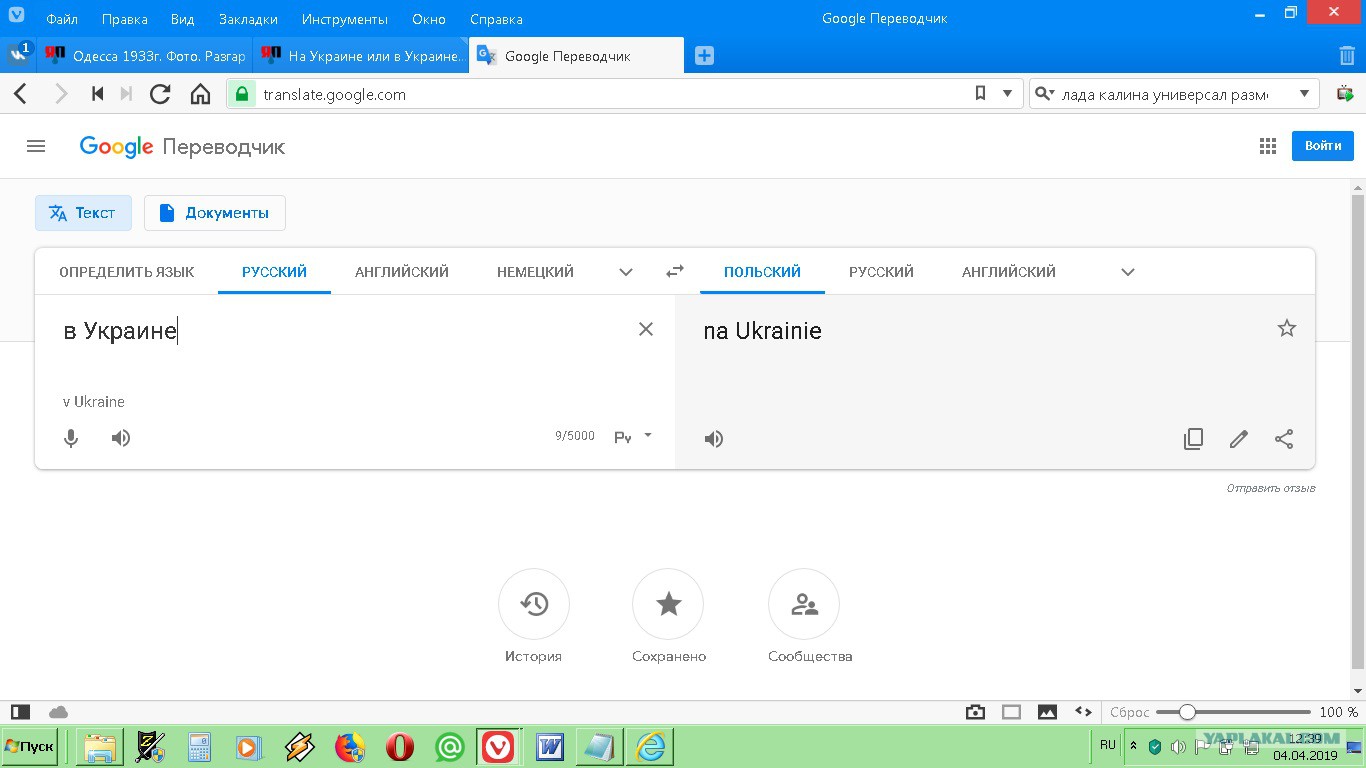Clear the source text with the X
The image size is (1366, 768).
646,329
